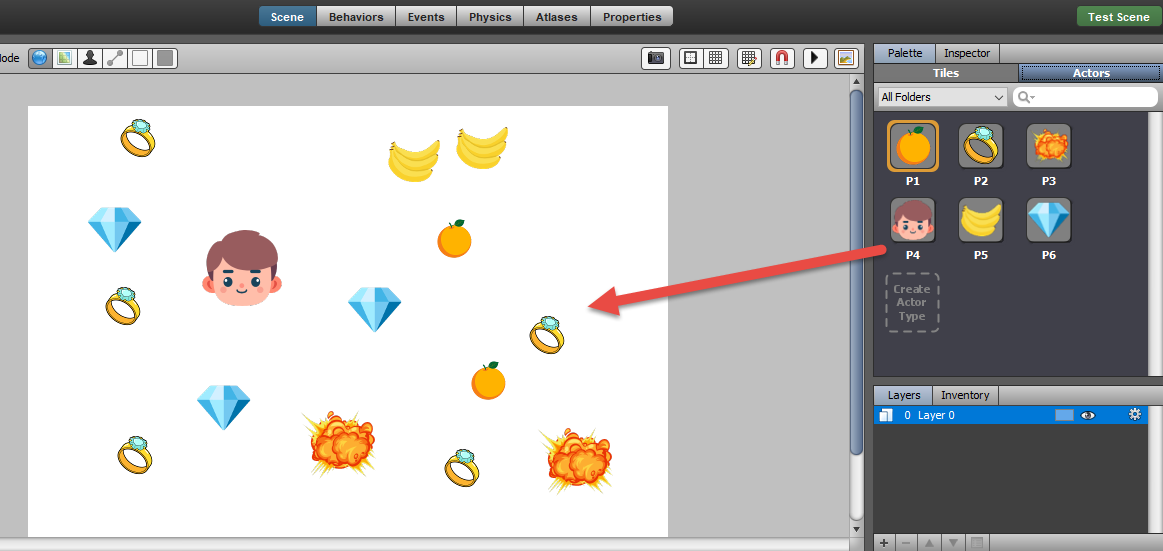Screen dimensions: 1163x551
Task: Move layer down with the down-triangle button
Action: coord(953,543)
